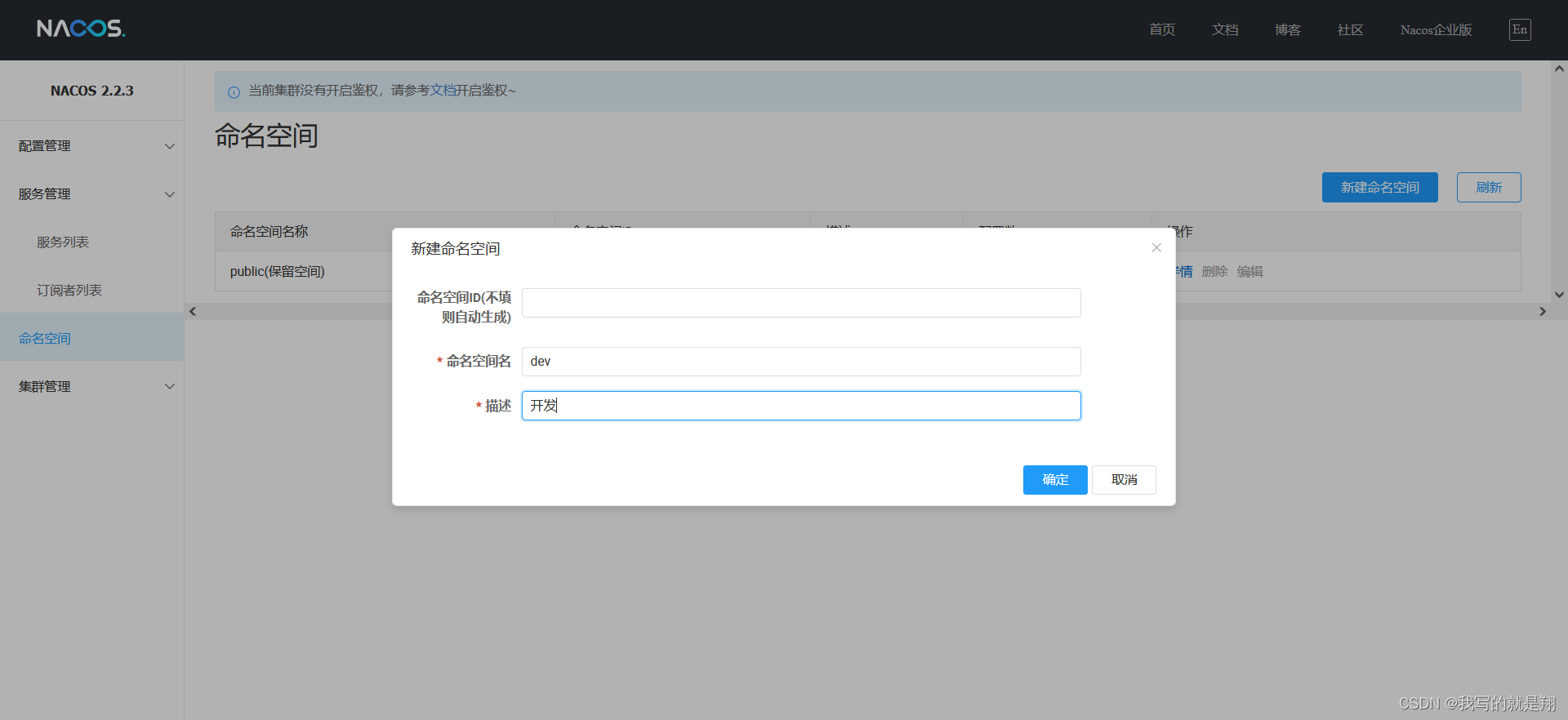Expand the 配置管理 menu chevron
The height and width of the screenshot is (720, 1568).
[x=170, y=146]
